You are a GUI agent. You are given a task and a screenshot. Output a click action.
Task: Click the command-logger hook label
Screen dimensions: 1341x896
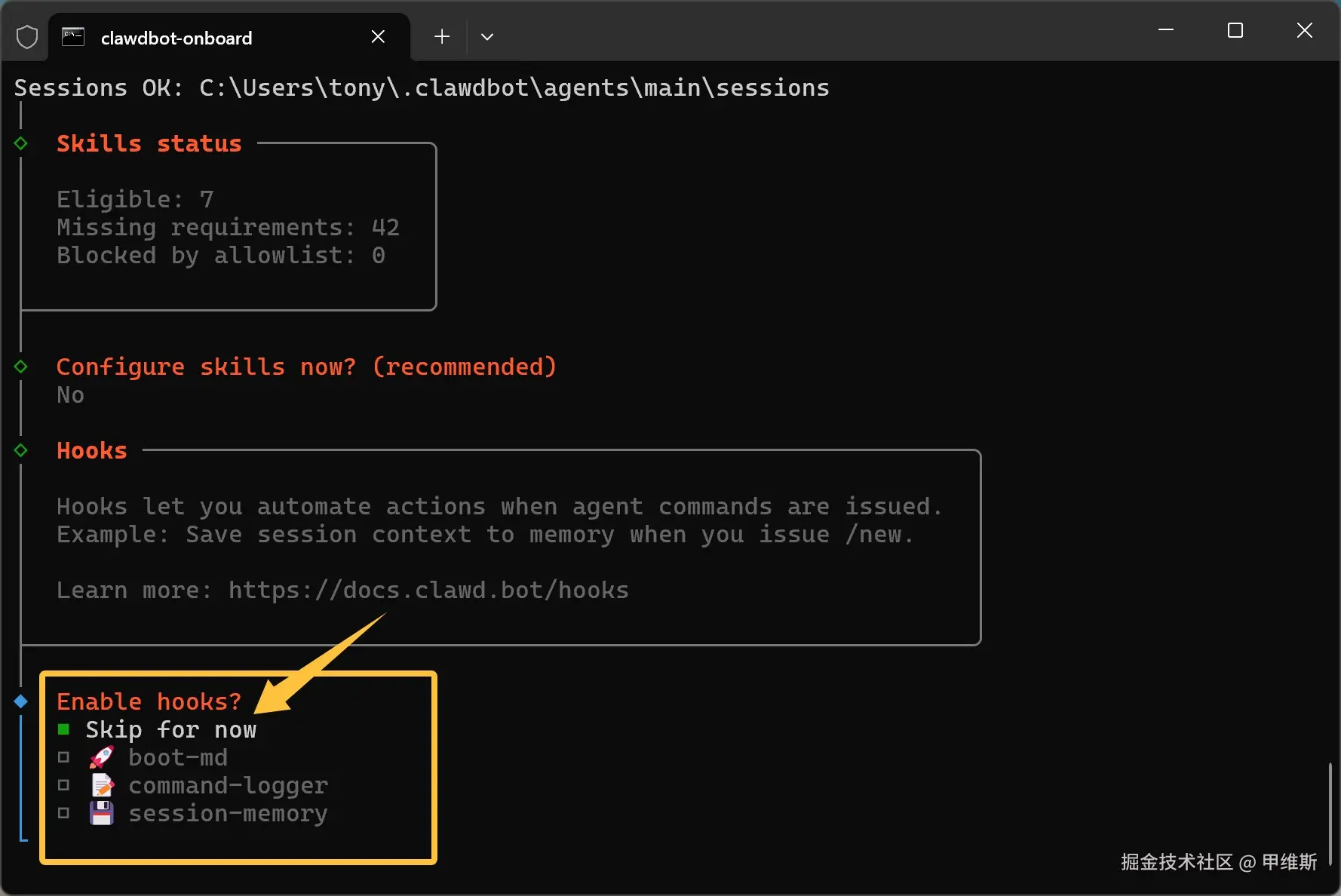pos(229,785)
